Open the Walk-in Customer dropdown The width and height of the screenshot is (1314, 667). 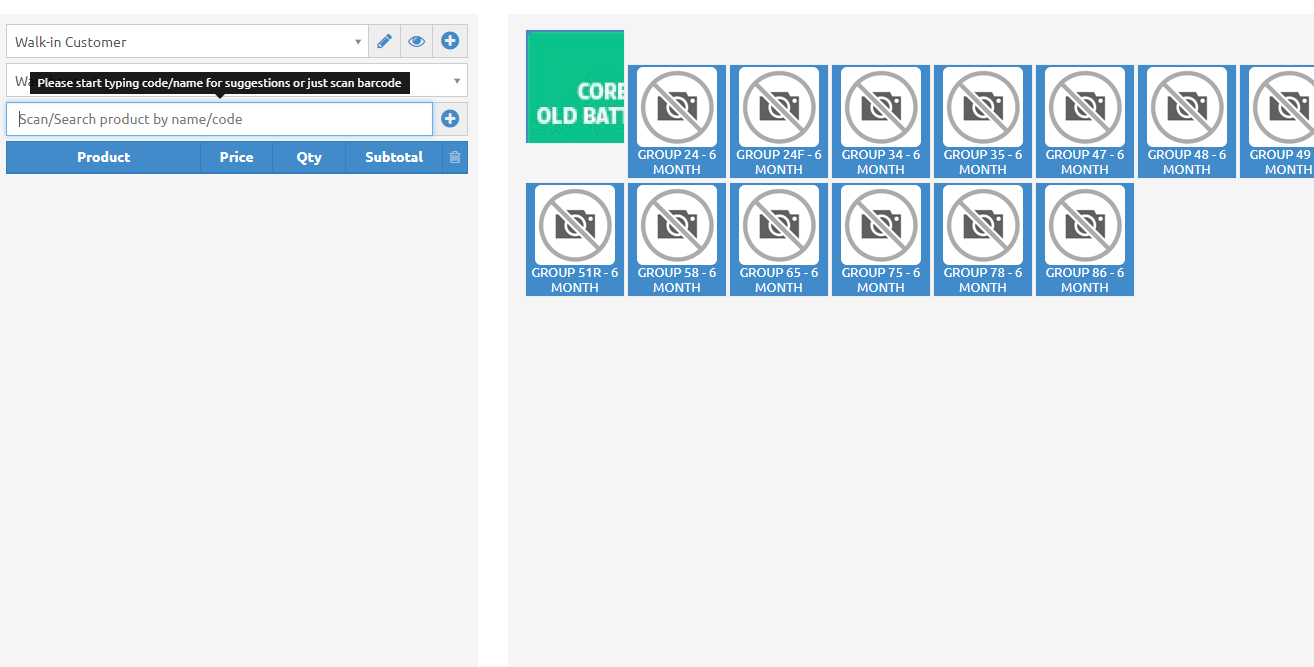(187, 42)
